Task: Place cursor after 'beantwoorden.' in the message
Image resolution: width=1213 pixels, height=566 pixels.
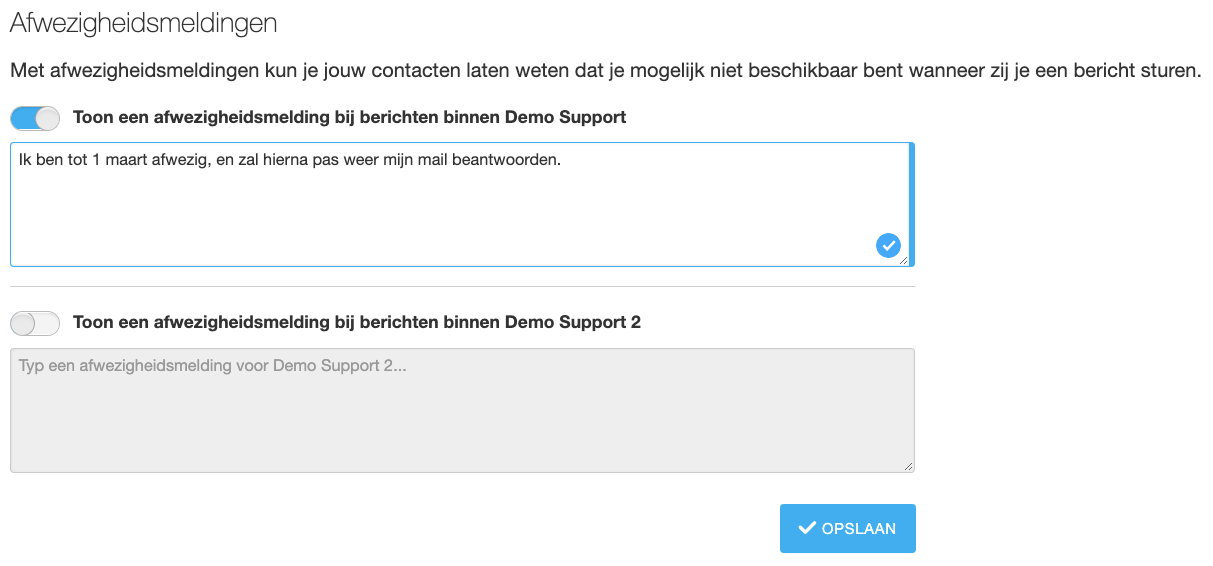Action: [562, 160]
